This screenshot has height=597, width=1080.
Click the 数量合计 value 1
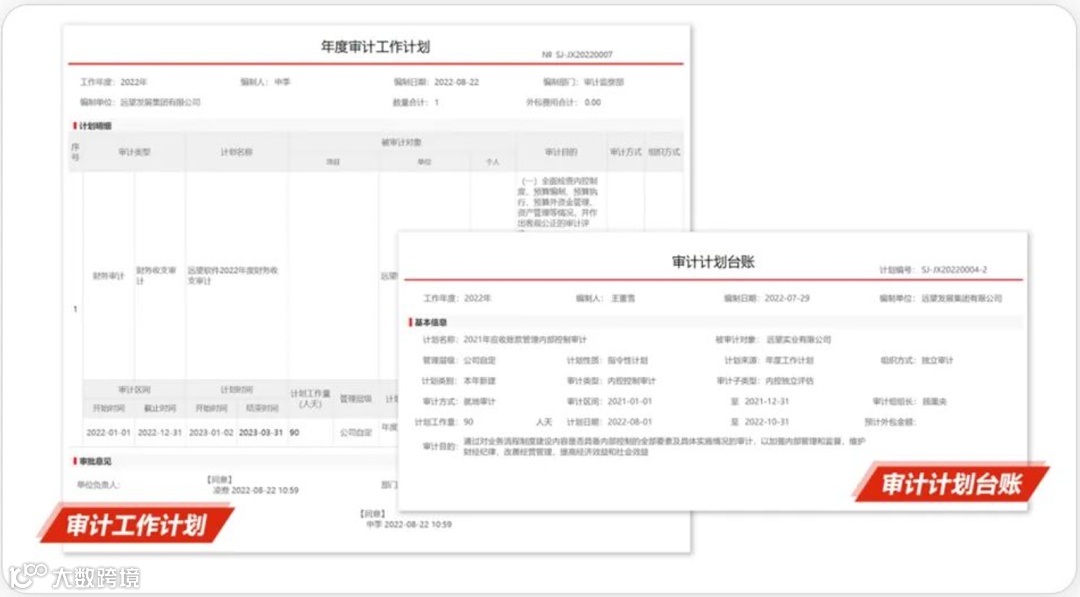coord(437,103)
